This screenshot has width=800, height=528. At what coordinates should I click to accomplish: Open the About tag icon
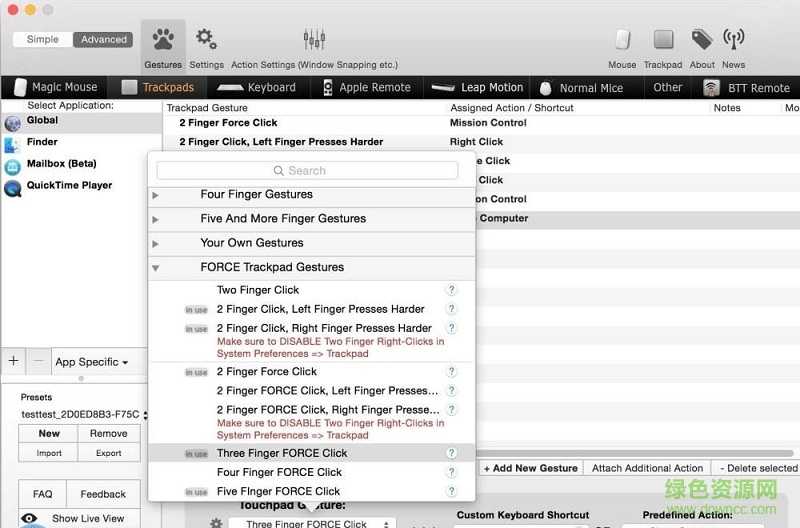pyautogui.click(x=702, y=39)
